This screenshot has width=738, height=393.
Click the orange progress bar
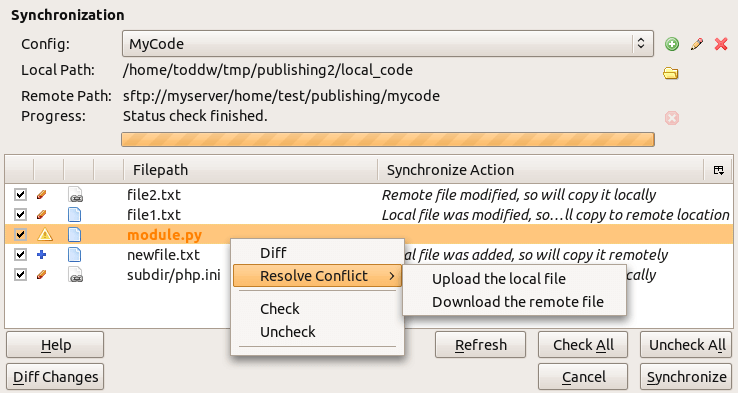[x=388, y=139]
